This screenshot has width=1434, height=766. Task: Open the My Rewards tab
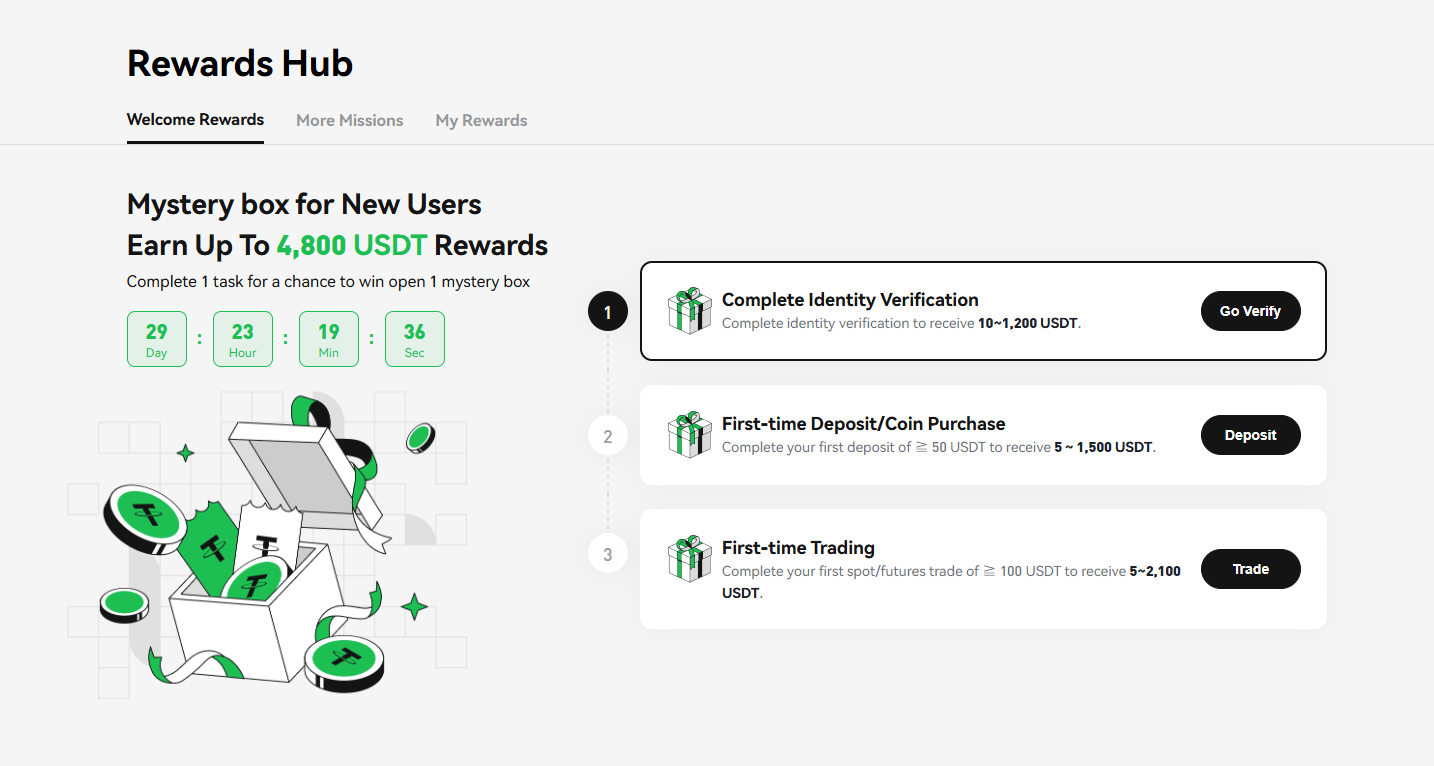pos(481,120)
